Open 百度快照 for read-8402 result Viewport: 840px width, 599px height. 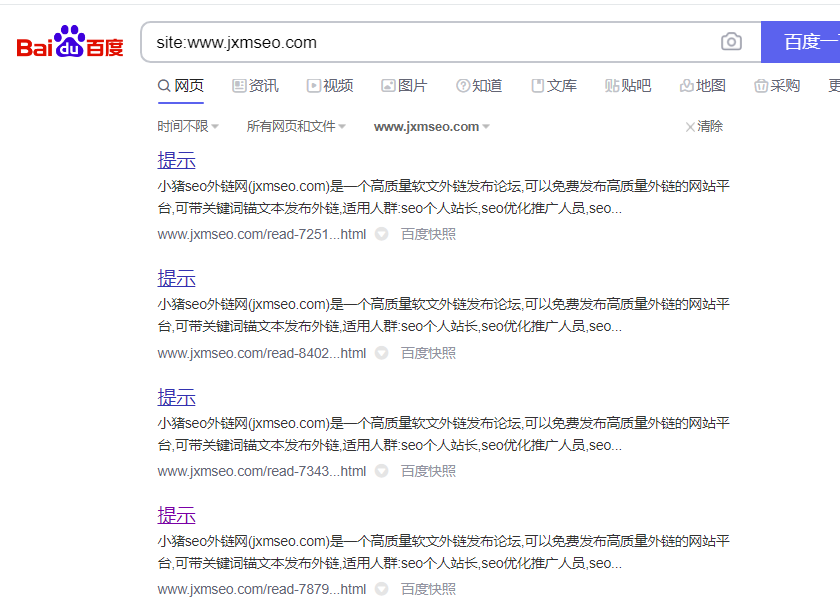tap(429, 353)
